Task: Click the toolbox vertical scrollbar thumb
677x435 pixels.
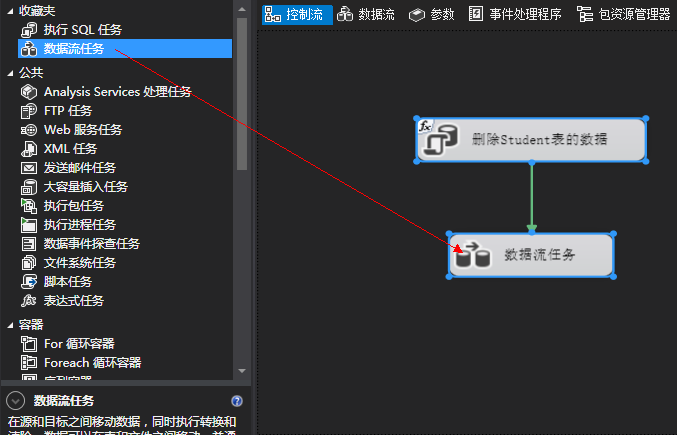Action: point(242,94)
